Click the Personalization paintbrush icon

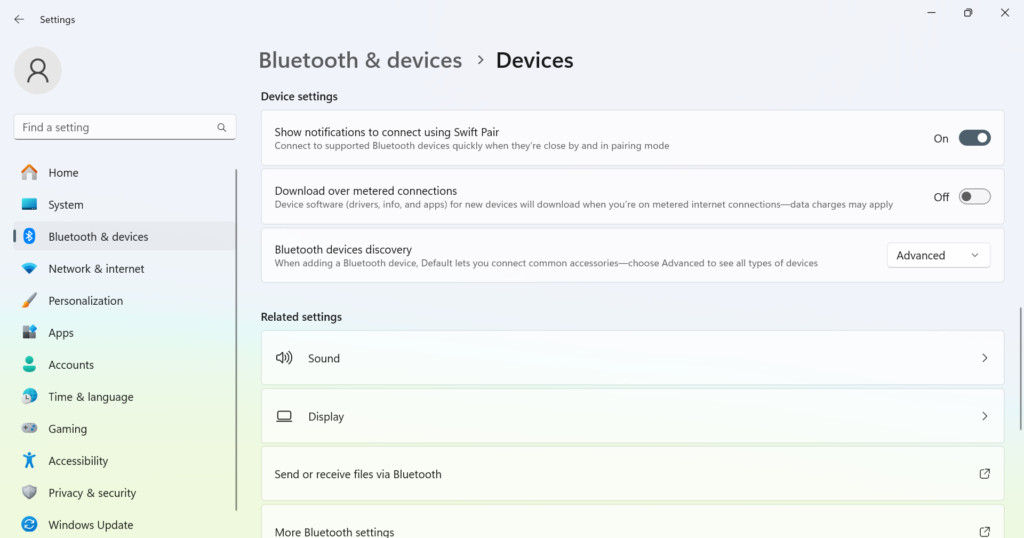tap(29, 300)
